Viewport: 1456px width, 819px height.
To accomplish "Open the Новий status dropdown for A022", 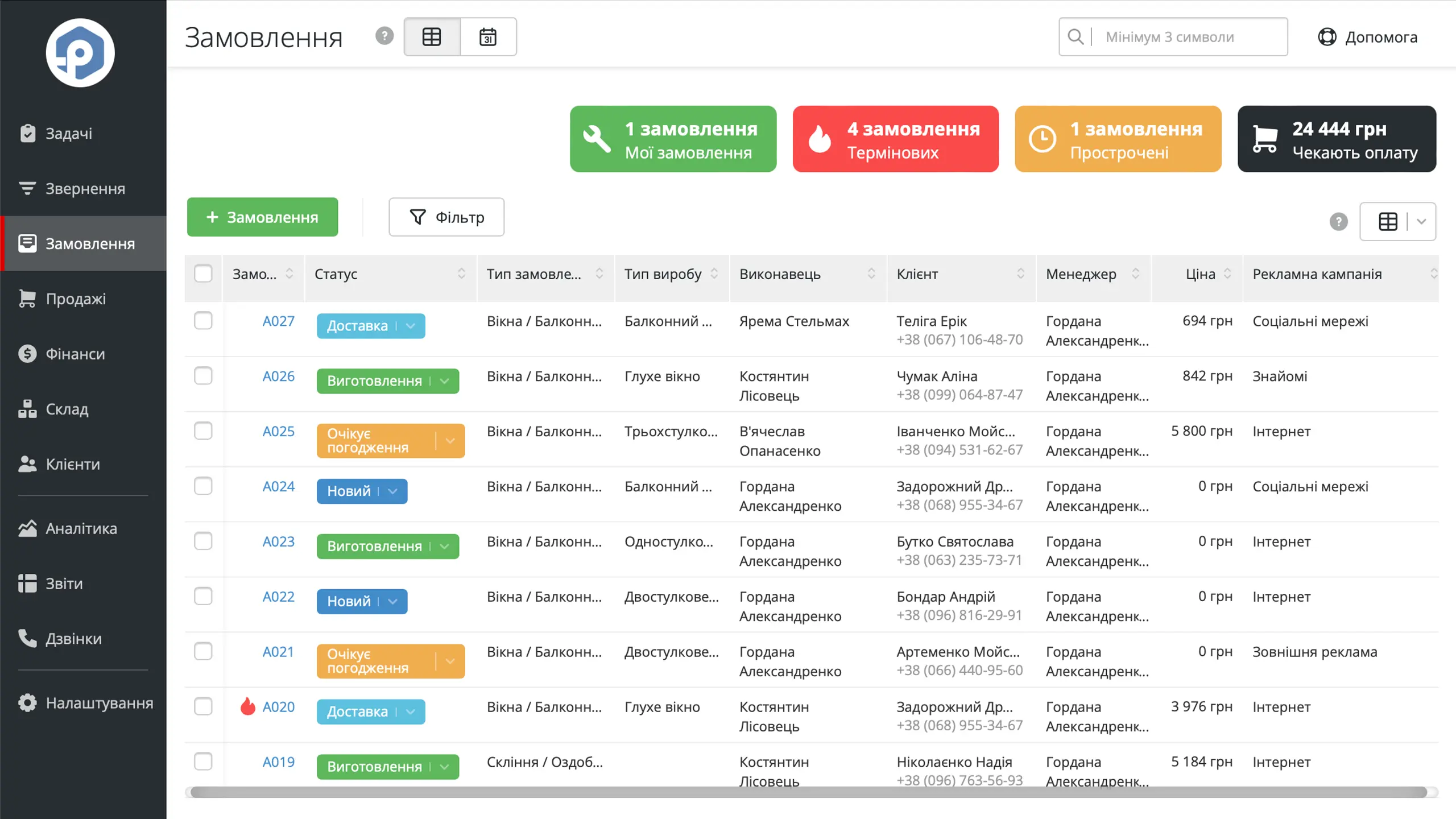I will pos(393,602).
